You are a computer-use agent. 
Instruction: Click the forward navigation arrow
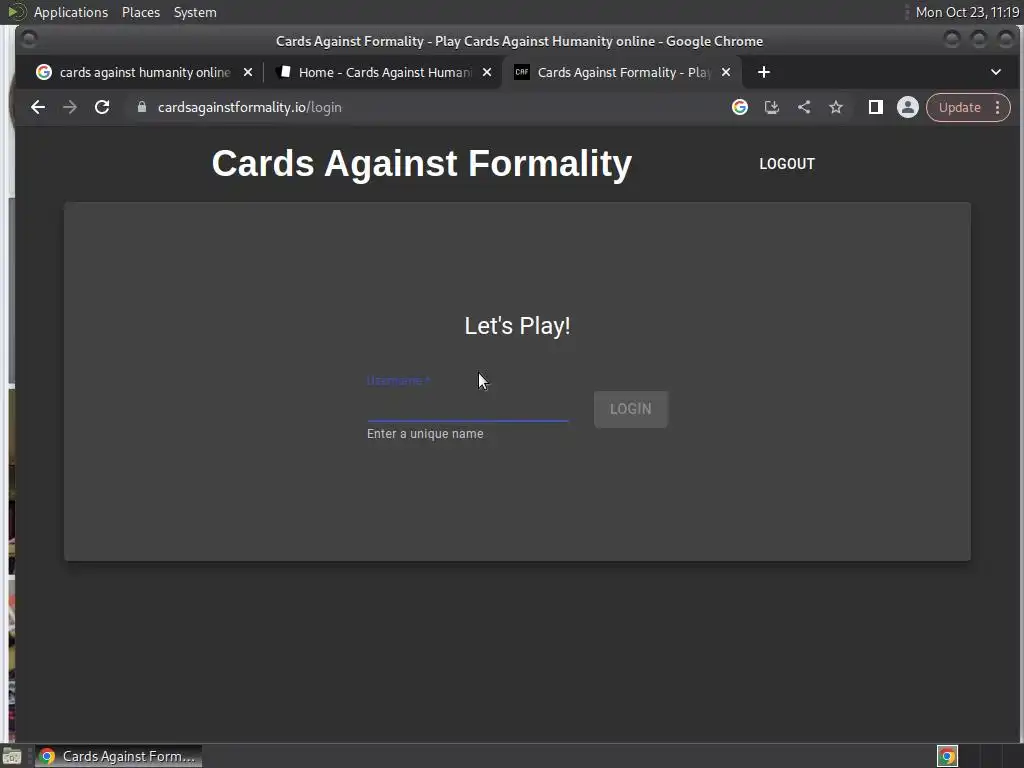click(x=70, y=107)
